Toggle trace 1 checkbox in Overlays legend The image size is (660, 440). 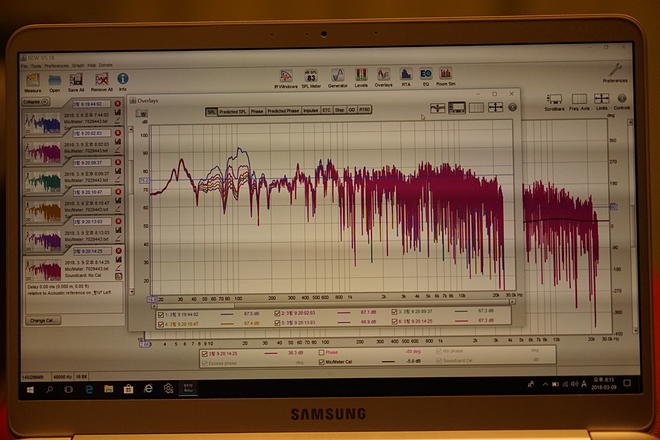point(160,315)
